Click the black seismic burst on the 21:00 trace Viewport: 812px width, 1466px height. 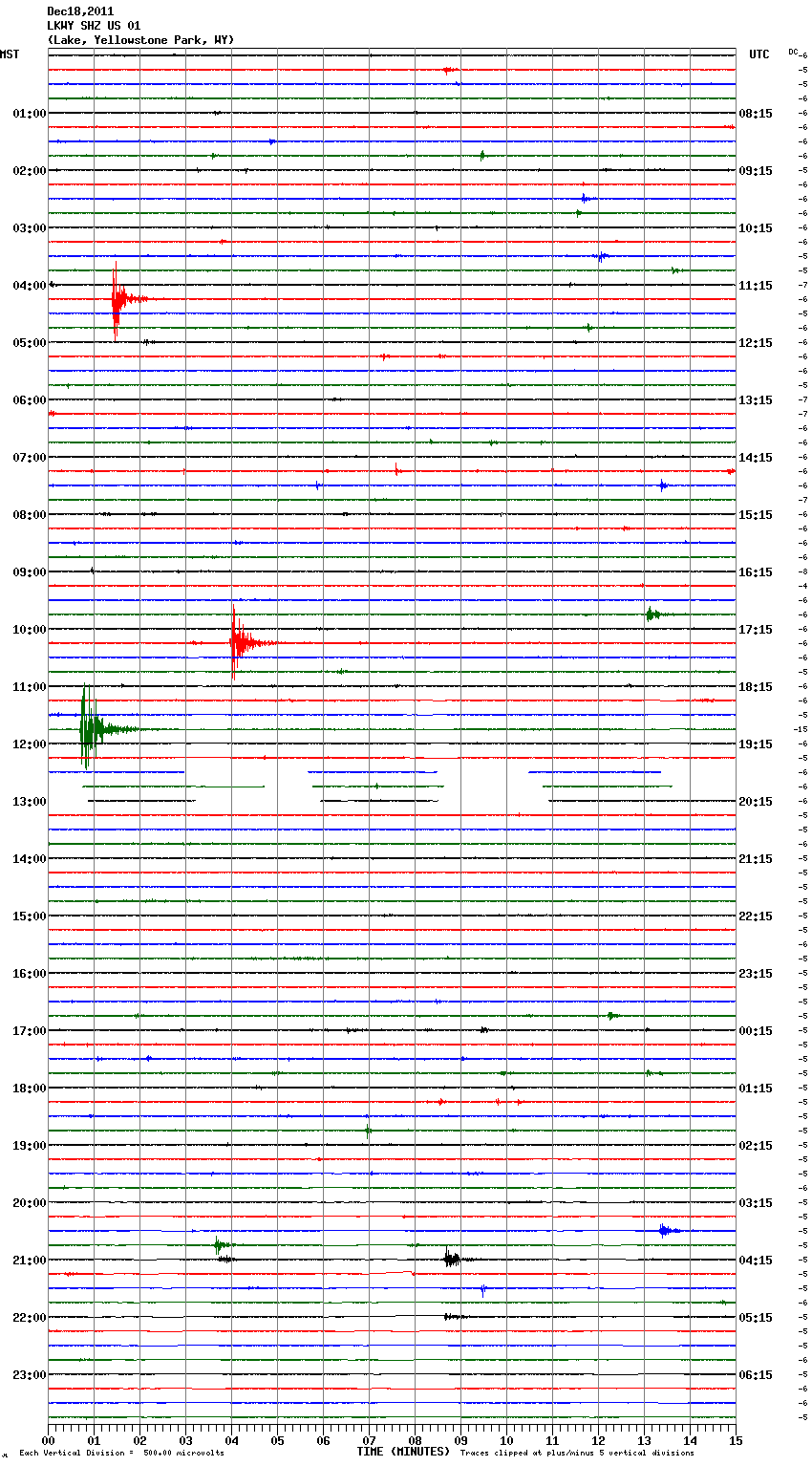pos(452,1260)
